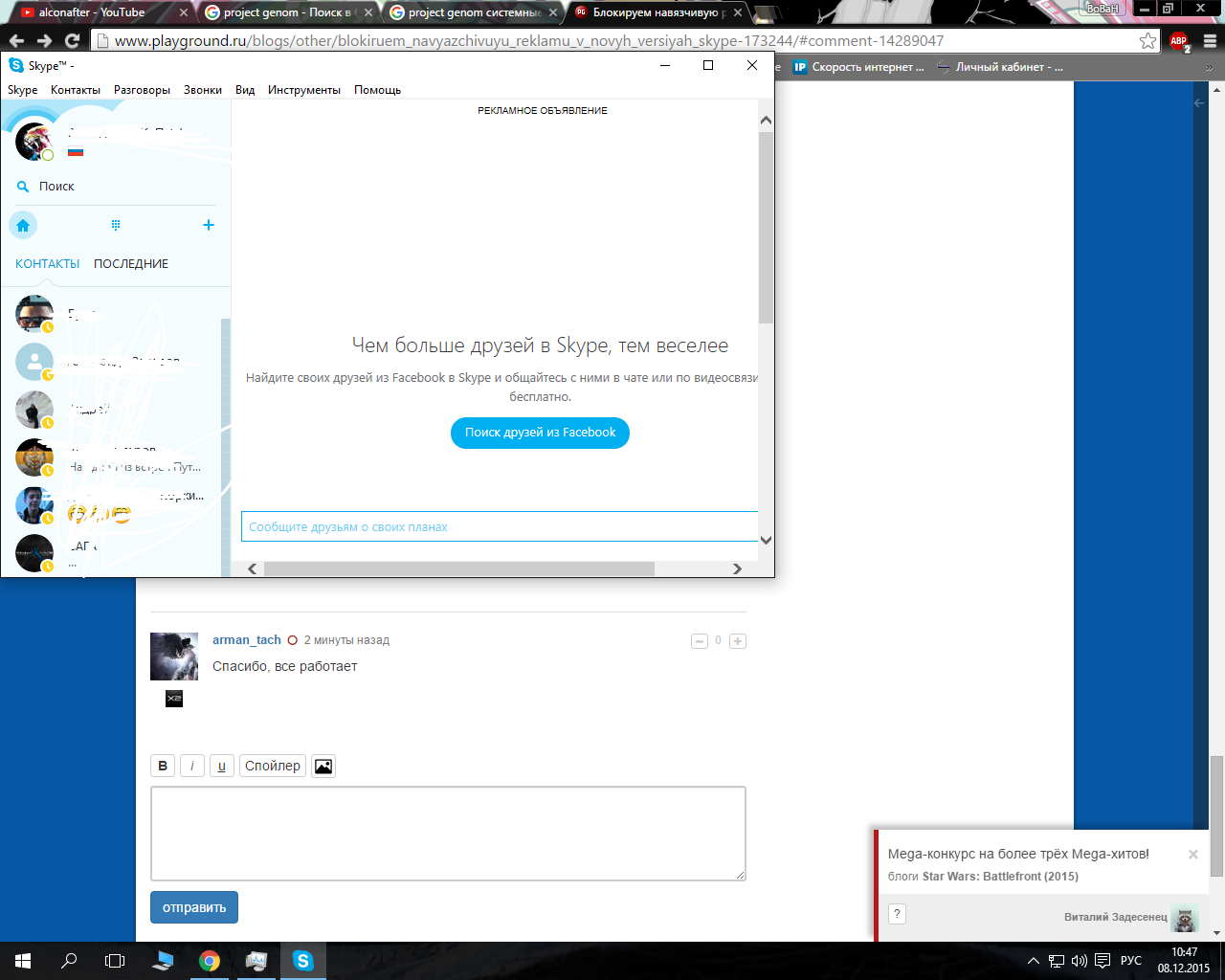Switch input language from РУС
This screenshot has height=980, width=1225.
tap(1131, 961)
